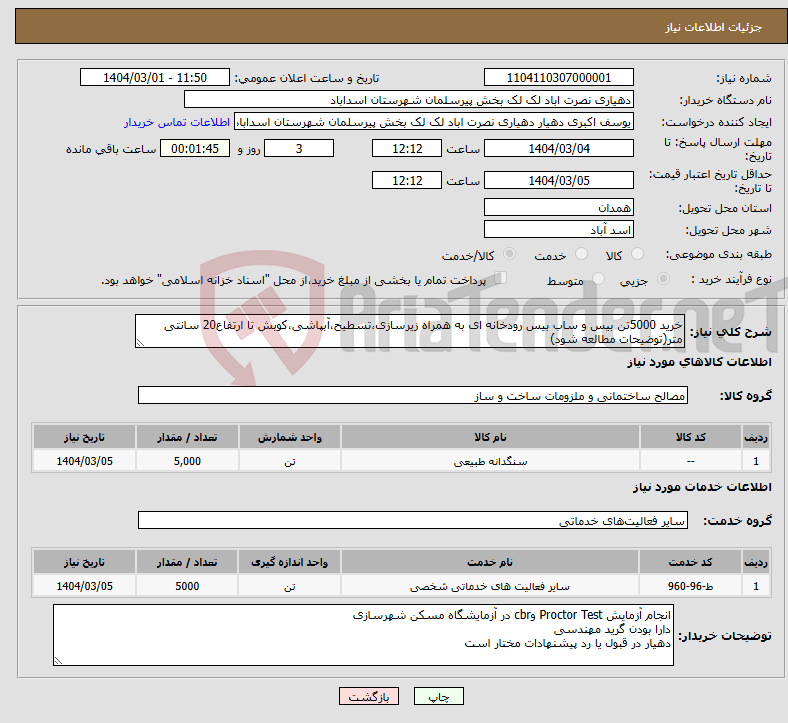Click the شرح کلی نیاز description textarea
The image size is (788, 723).
click(x=410, y=331)
